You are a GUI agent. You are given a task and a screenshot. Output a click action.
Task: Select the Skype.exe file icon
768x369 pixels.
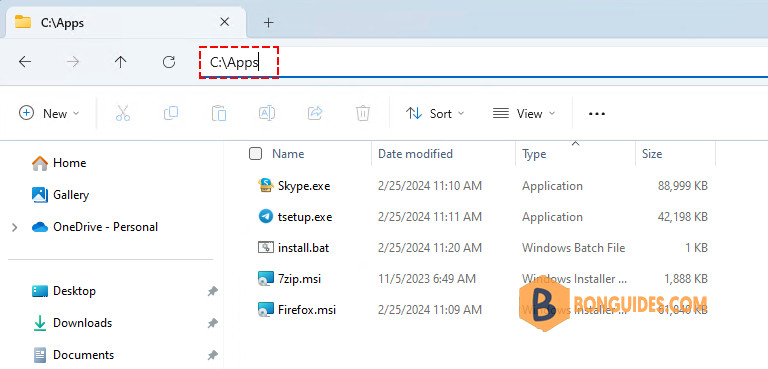pos(265,186)
